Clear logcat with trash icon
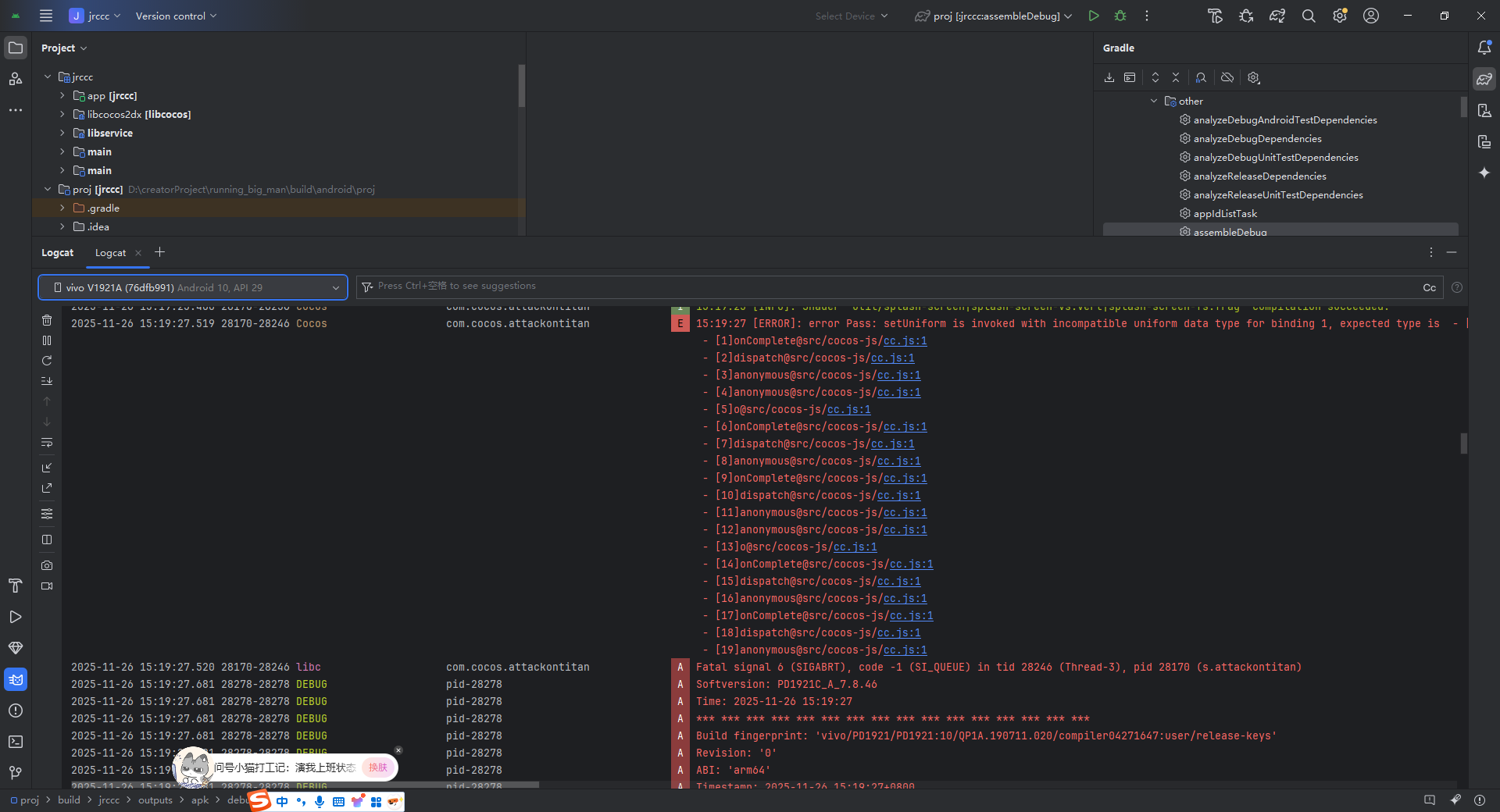Image resolution: width=1500 pixels, height=812 pixels. [47, 320]
